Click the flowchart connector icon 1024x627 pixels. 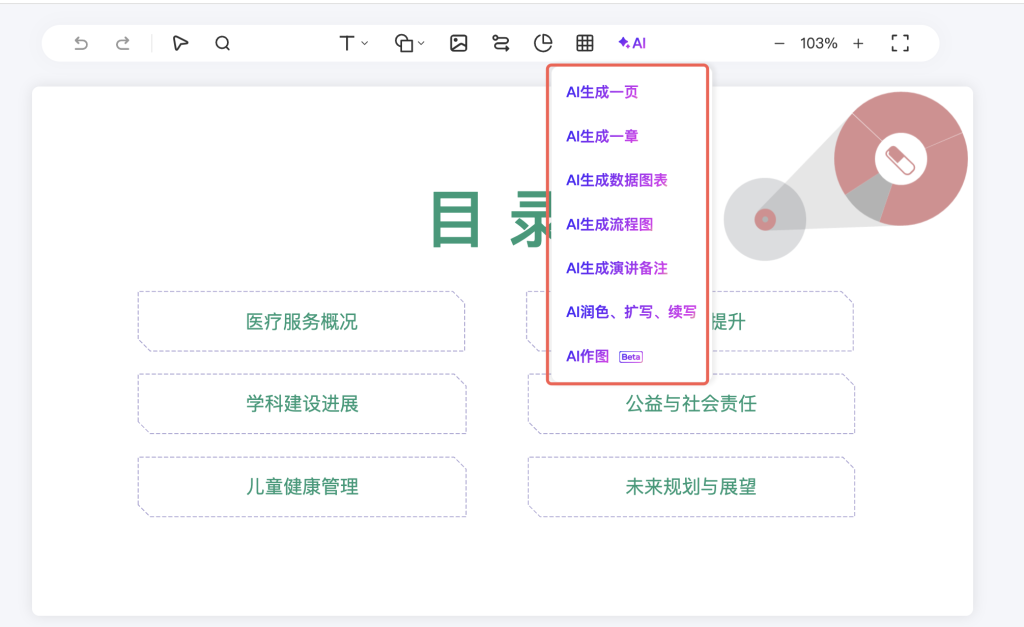click(501, 43)
